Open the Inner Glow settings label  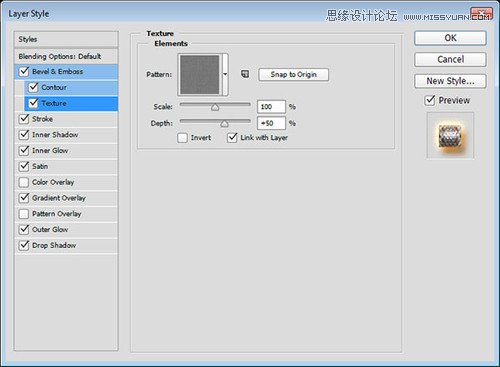(x=50, y=151)
